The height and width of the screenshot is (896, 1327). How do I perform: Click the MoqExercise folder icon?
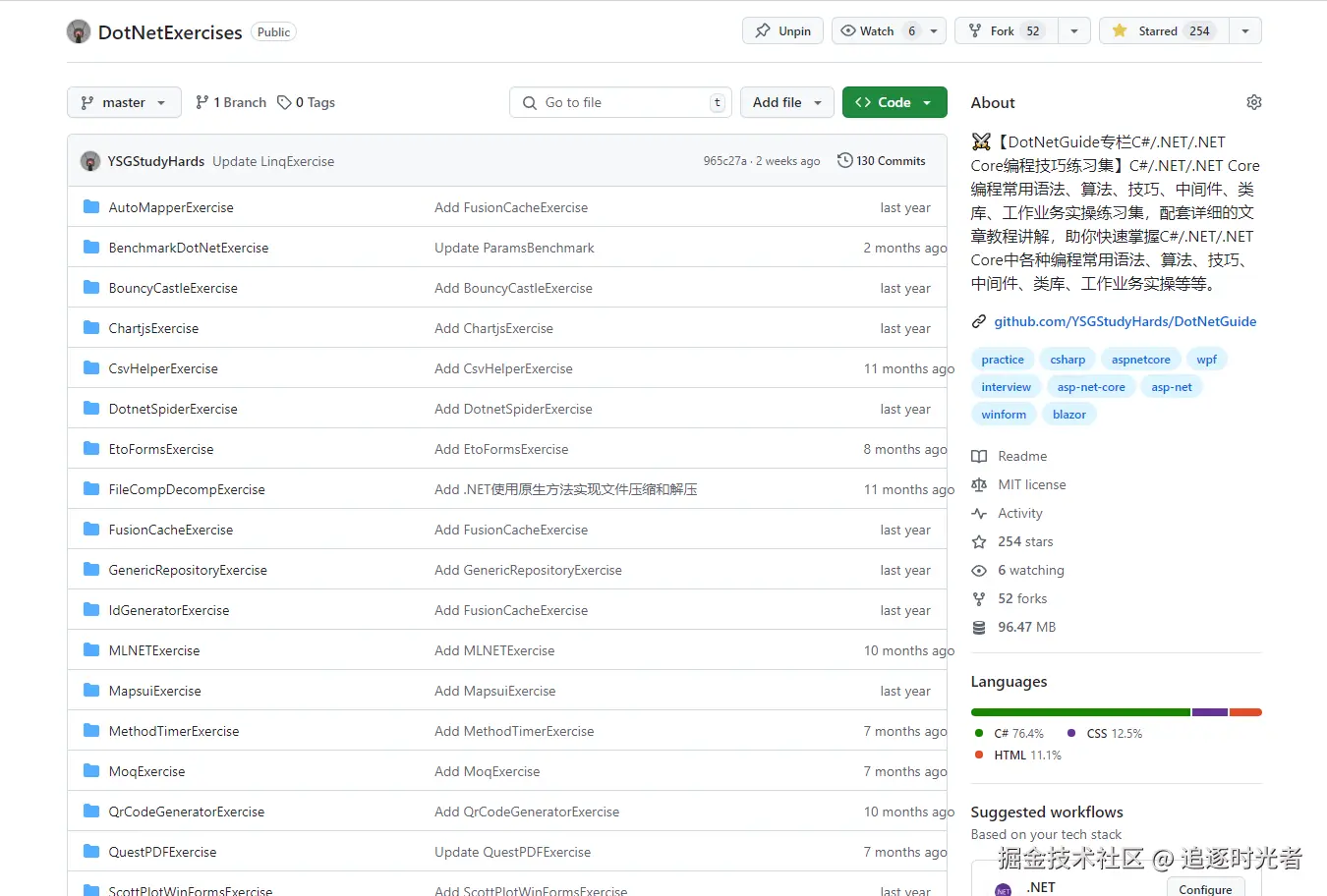click(x=91, y=770)
